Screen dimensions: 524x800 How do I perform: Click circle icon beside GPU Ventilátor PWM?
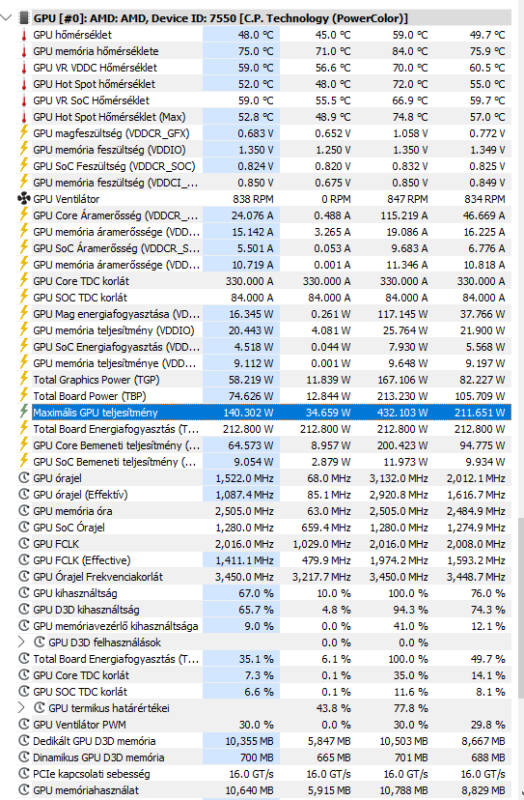(x=23, y=724)
